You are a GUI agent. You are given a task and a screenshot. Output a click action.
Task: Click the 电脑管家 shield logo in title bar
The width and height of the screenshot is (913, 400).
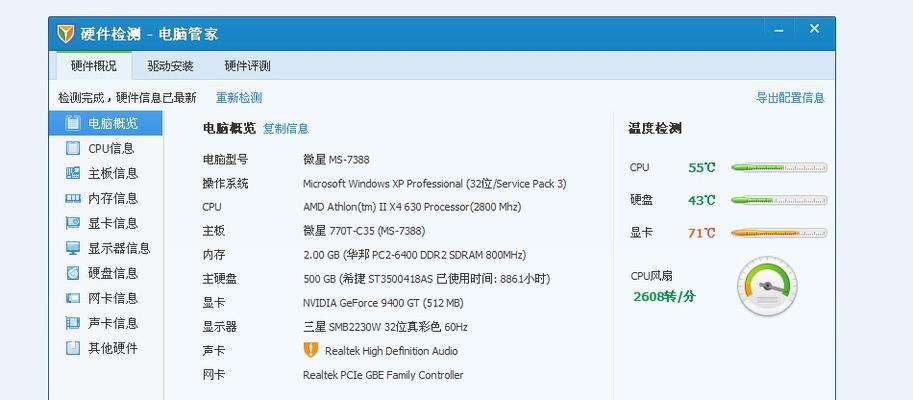(x=66, y=34)
